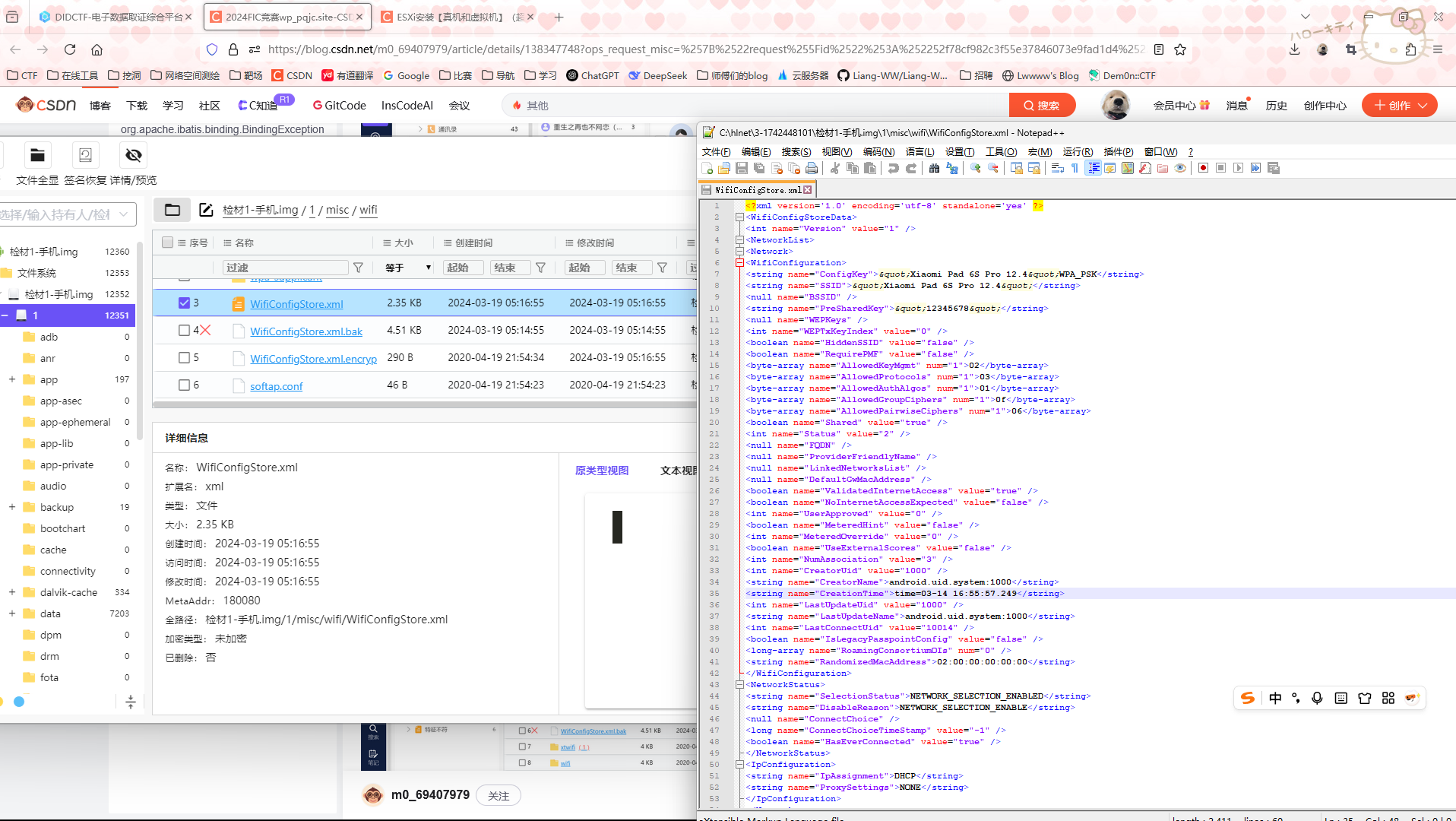This screenshot has height=821, width=1456.
Task: Click the orange 搜索 button on CSDN
Action: point(1041,106)
